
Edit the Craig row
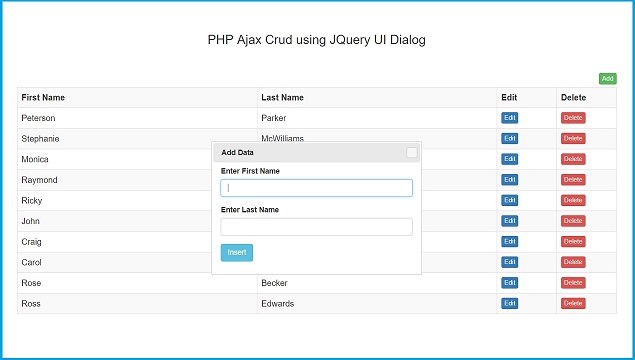(x=509, y=241)
